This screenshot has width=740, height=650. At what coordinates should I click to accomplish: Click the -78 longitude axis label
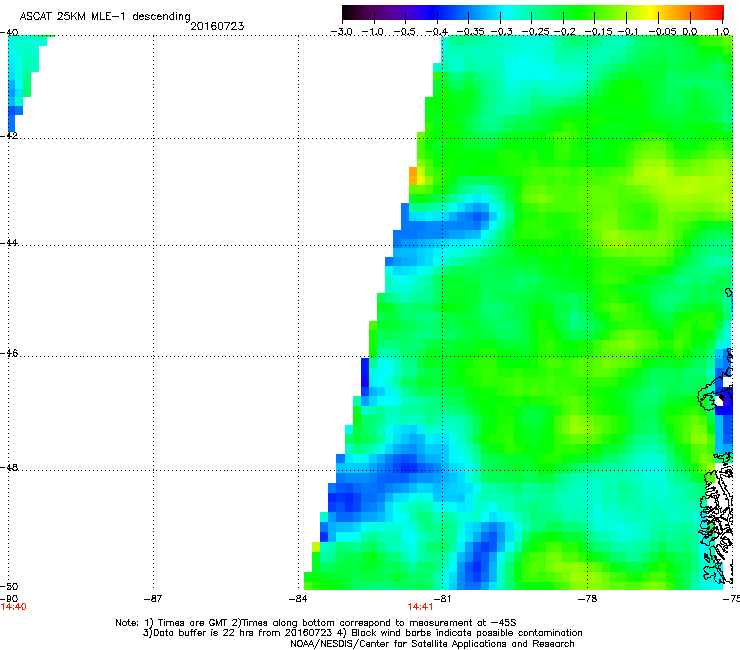(588, 599)
